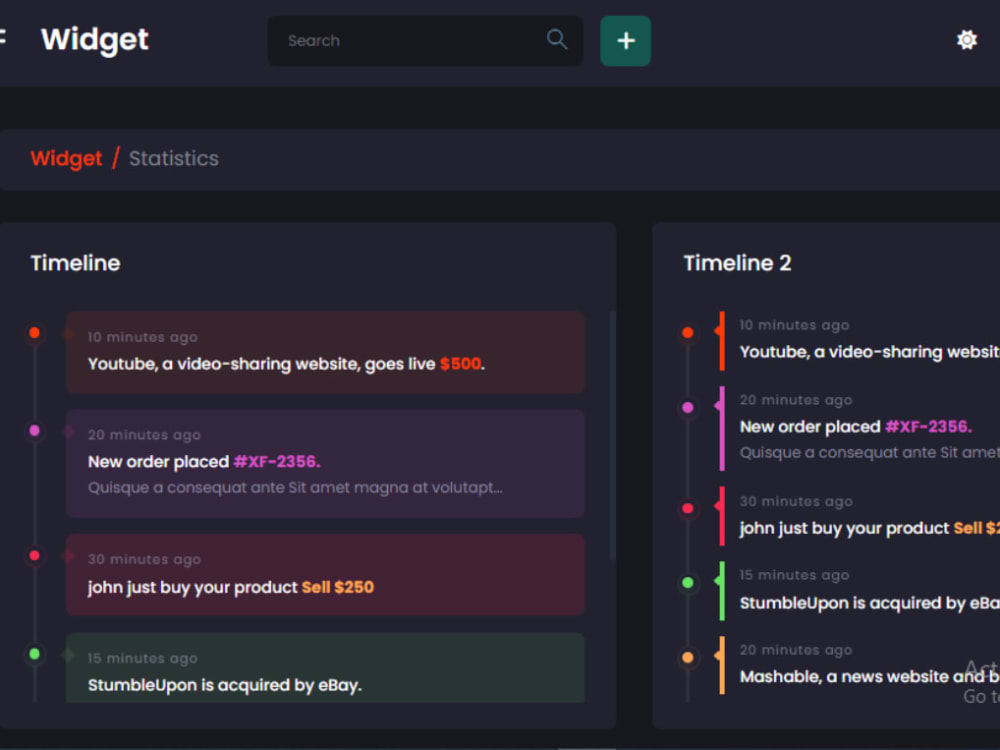
Task: Select red timeline dot for john entry in Timeline
Action: (x=34, y=555)
